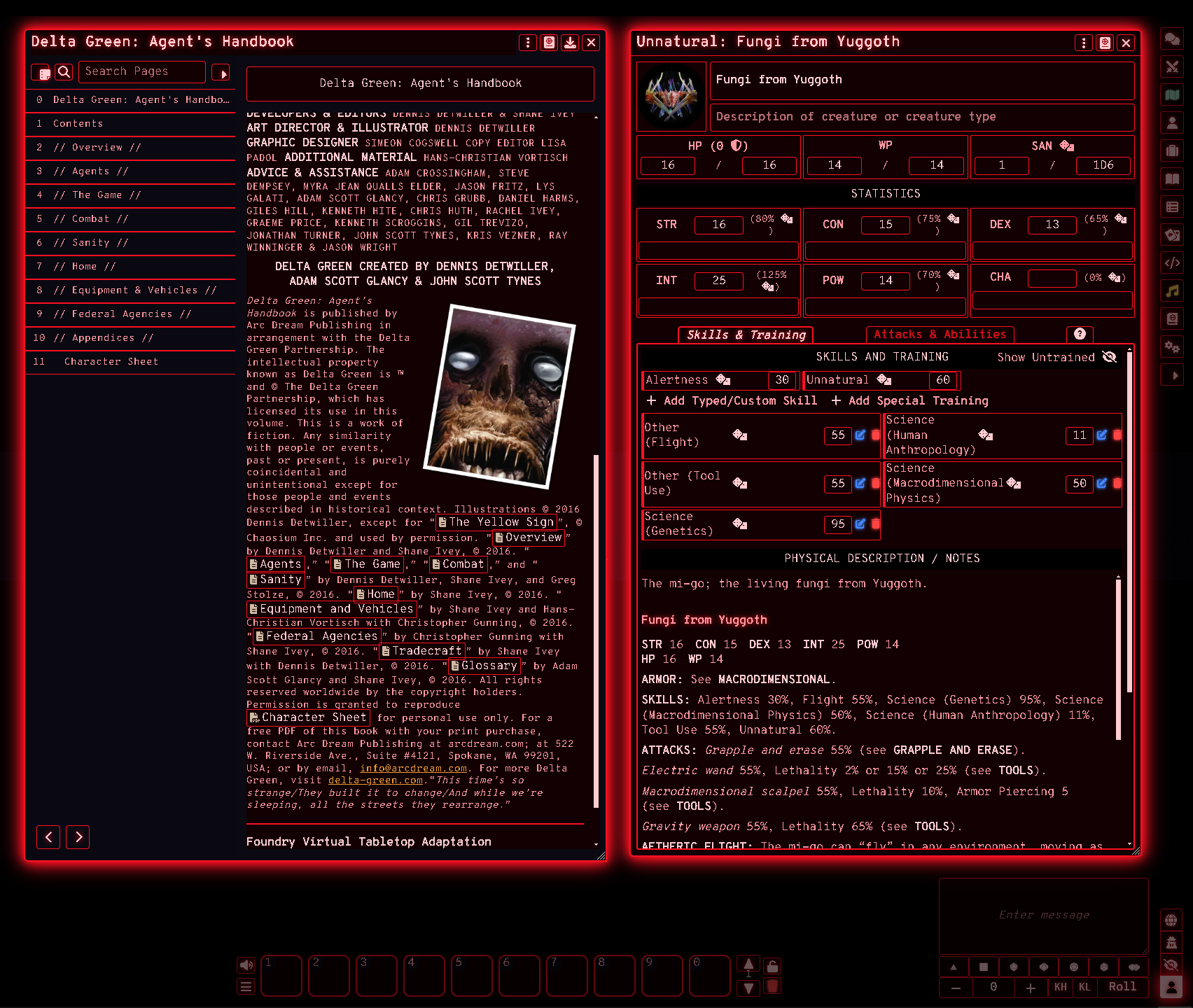The height and width of the screenshot is (1008, 1193).
Task: Click the delta-green.com website link
Action: click(x=375, y=780)
